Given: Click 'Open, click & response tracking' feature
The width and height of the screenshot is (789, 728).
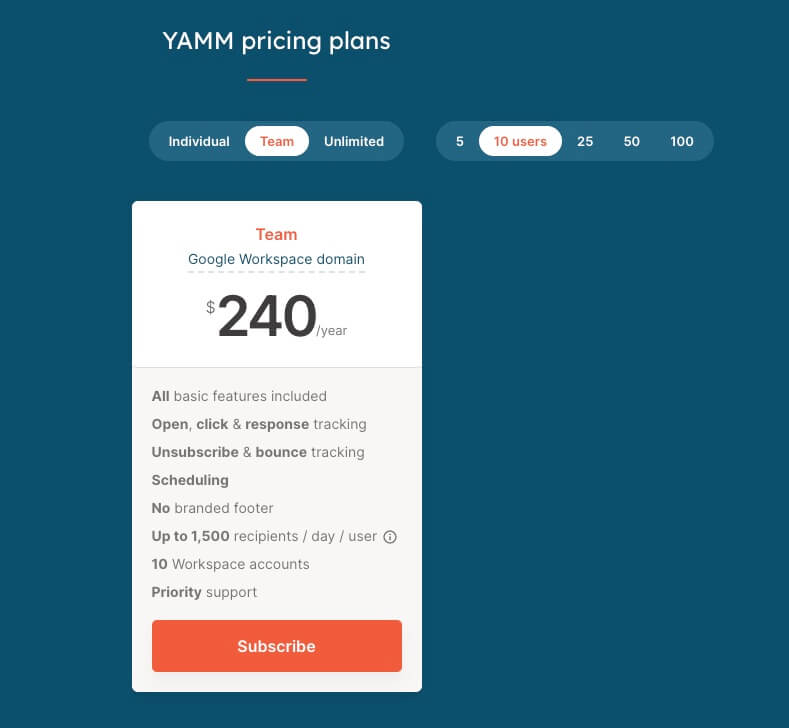Looking at the screenshot, I should pyautogui.click(x=259, y=424).
